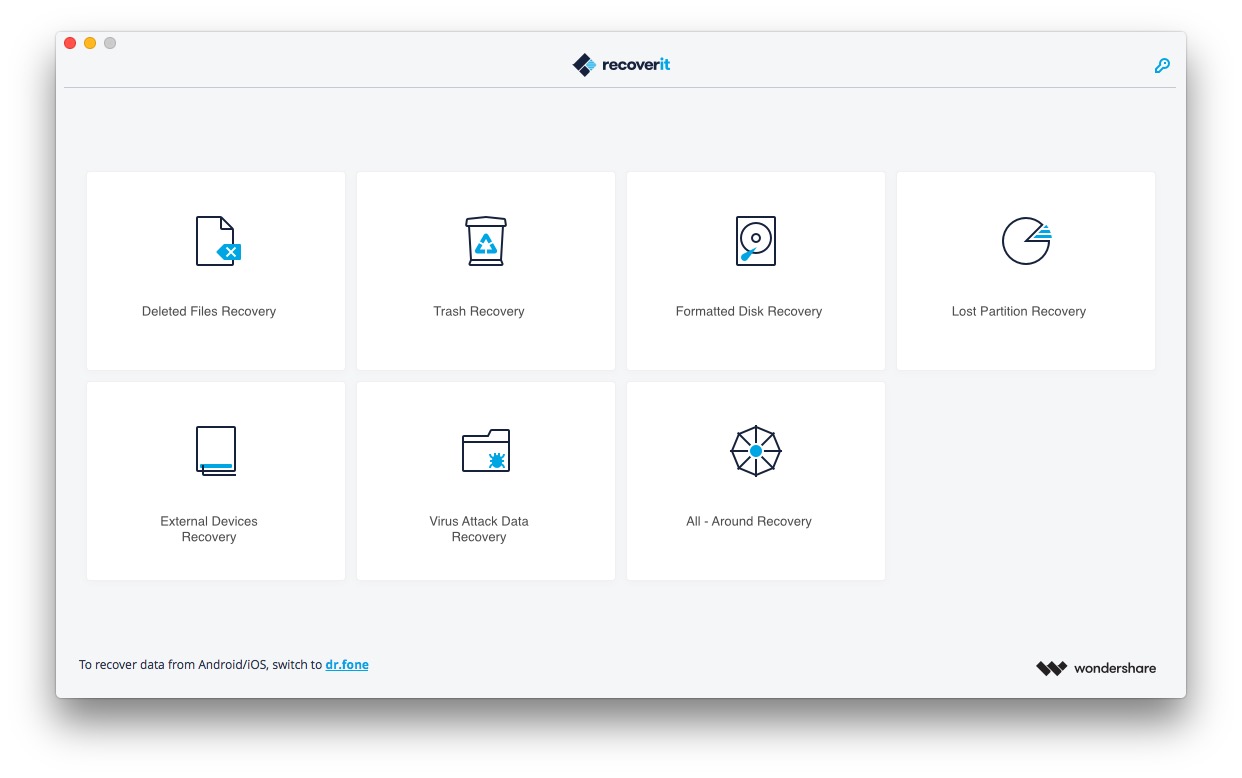Choose the Lost Partition Recovery label
The width and height of the screenshot is (1242, 778).
tap(1018, 312)
